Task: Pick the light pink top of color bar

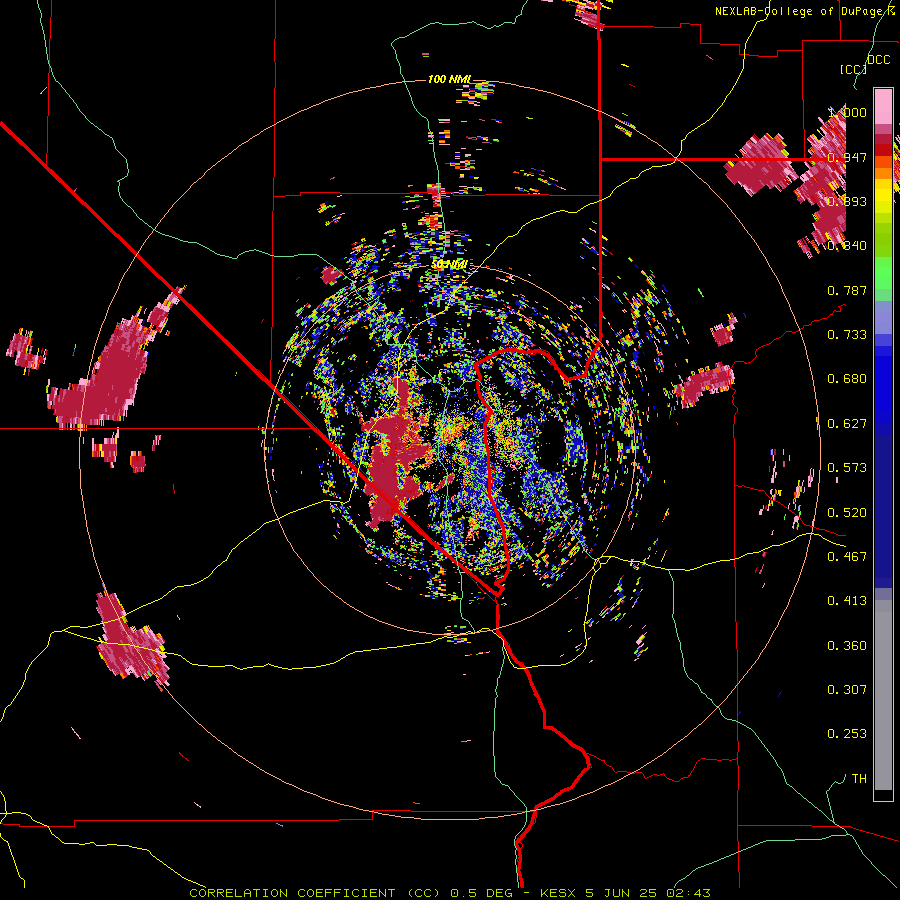Action: (x=883, y=106)
